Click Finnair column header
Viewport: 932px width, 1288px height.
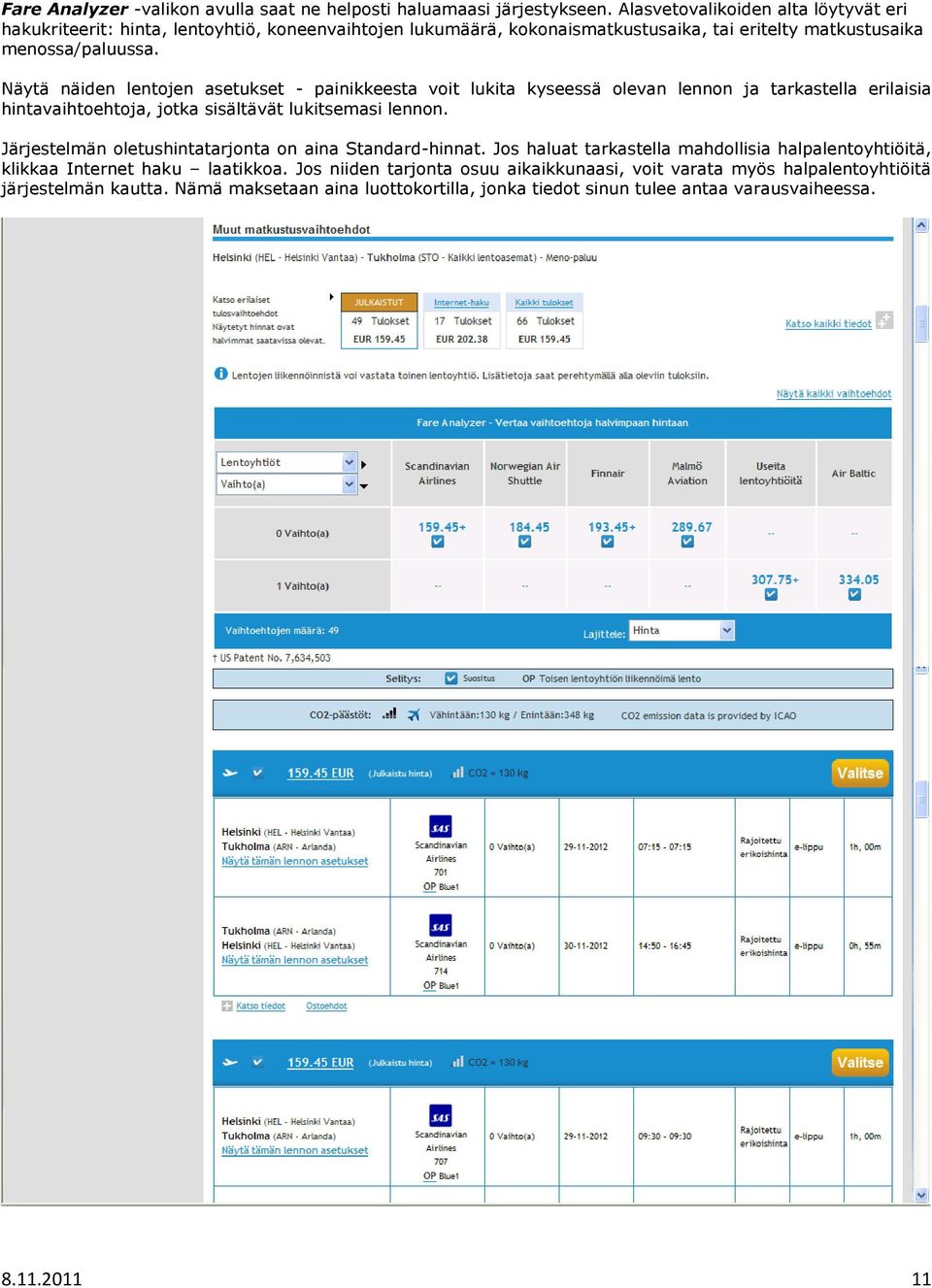(x=608, y=474)
